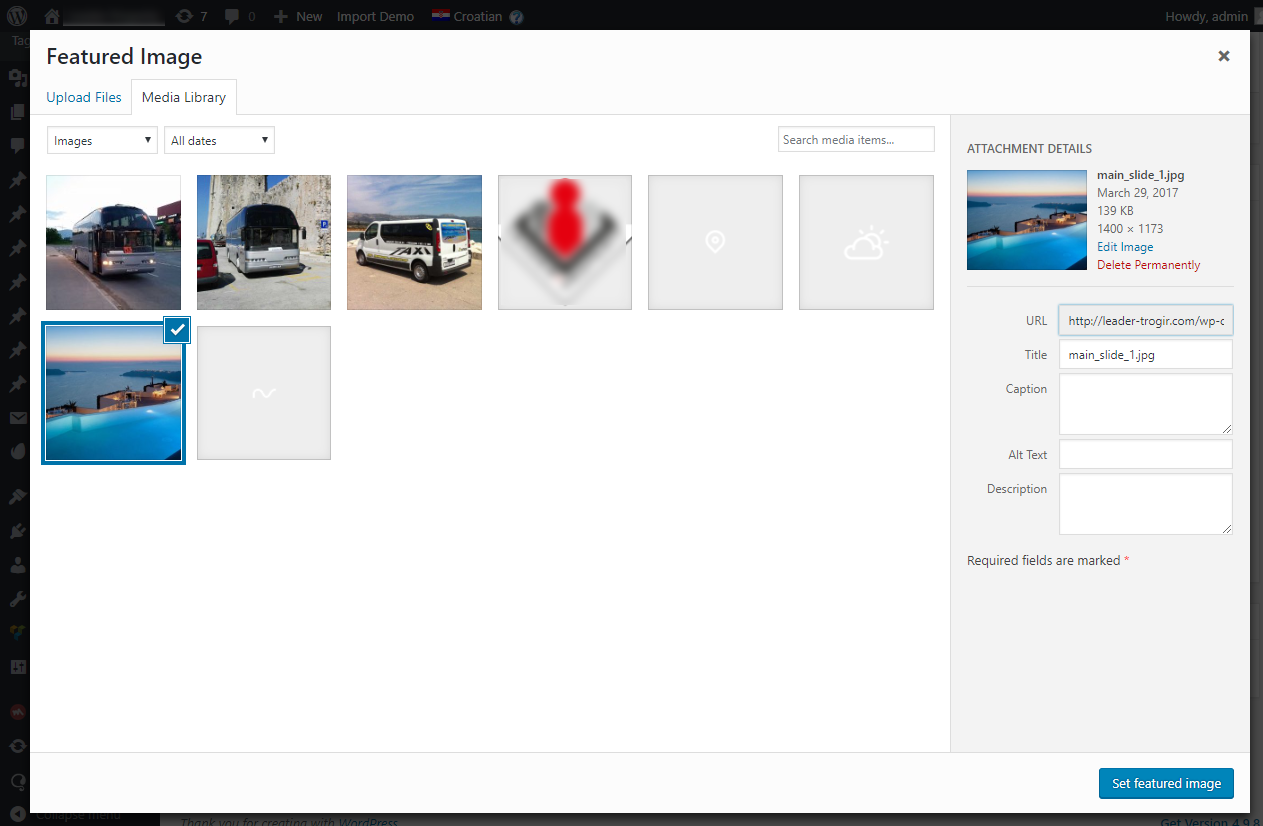Screen dimensions: 1263x826
Task: Select the red location pin image
Action: (564, 242)
